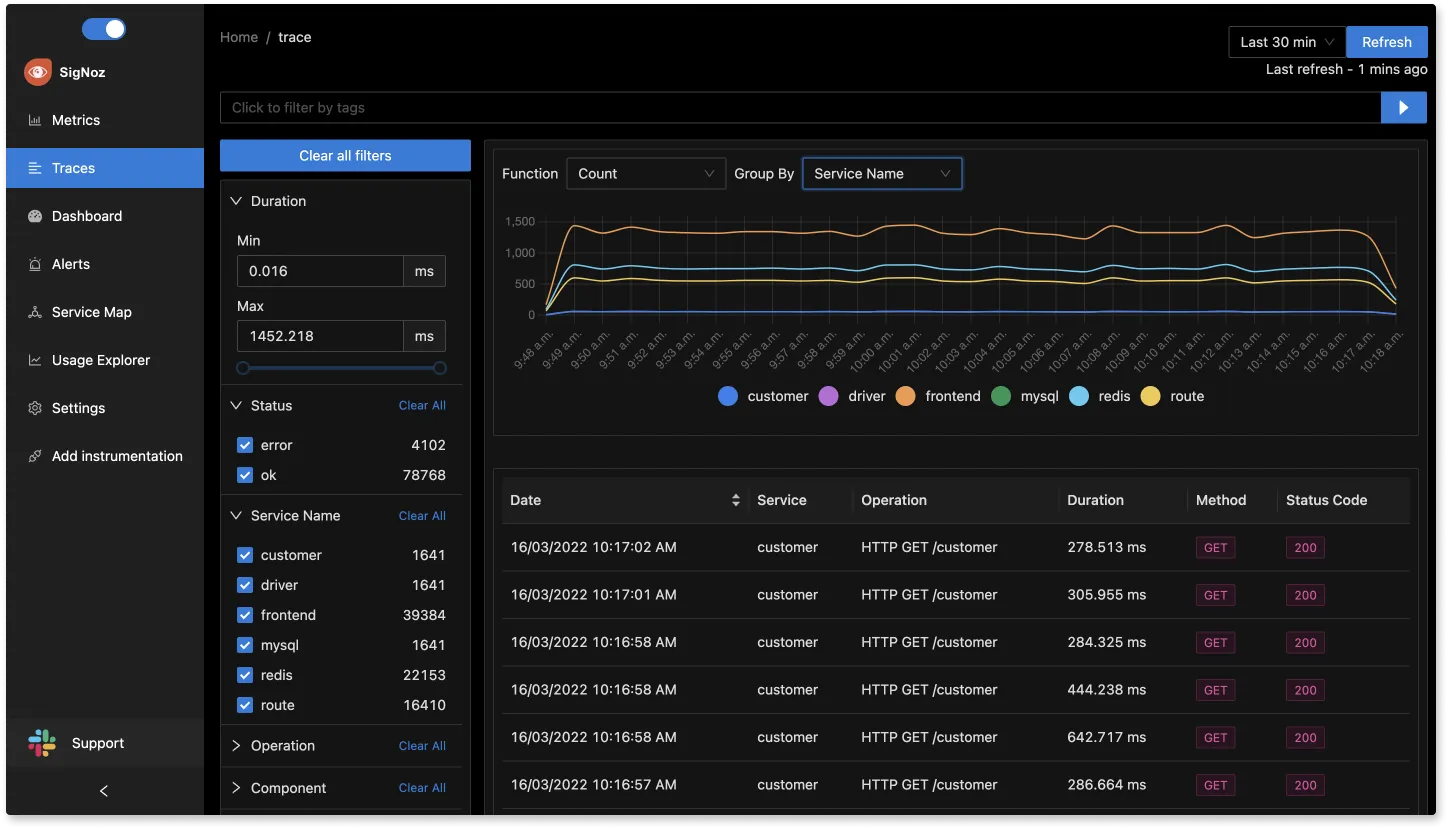Click the Home breadcrumb link
1448x829 pixels.
point(238,37)
